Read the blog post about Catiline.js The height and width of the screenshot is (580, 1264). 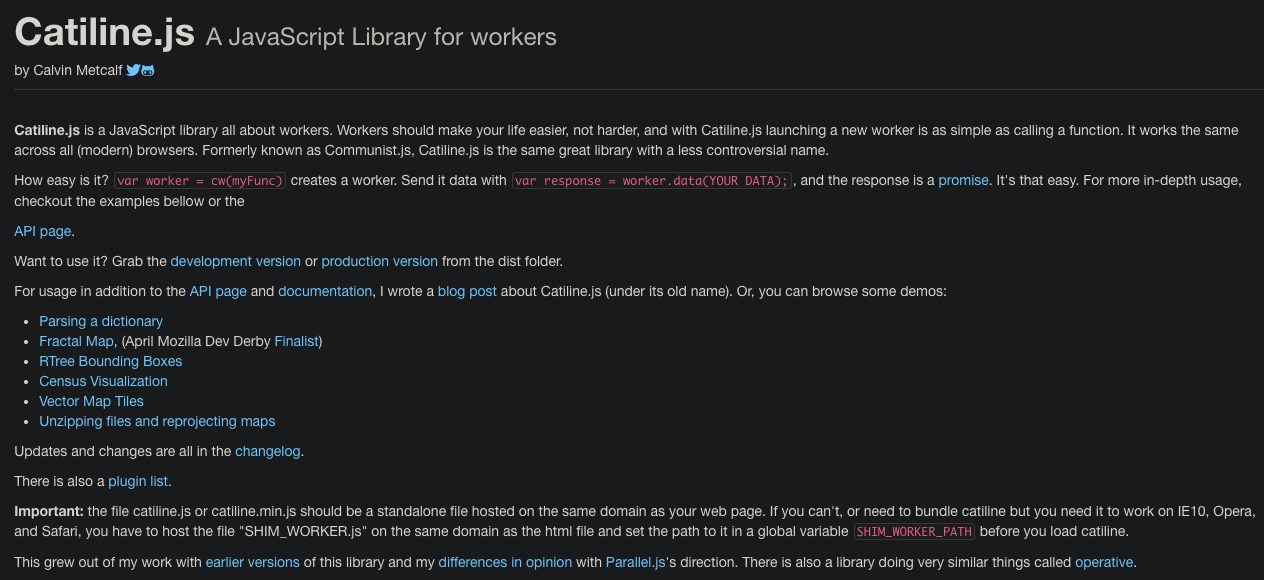[x=467, y=291]
